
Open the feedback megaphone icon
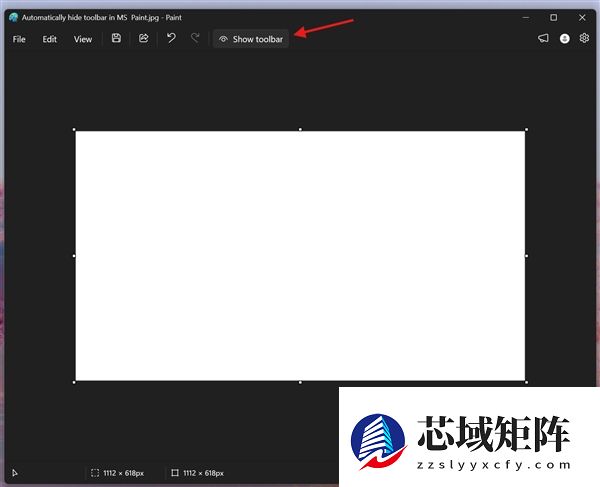pyautogui.click(x=543, y=38)
